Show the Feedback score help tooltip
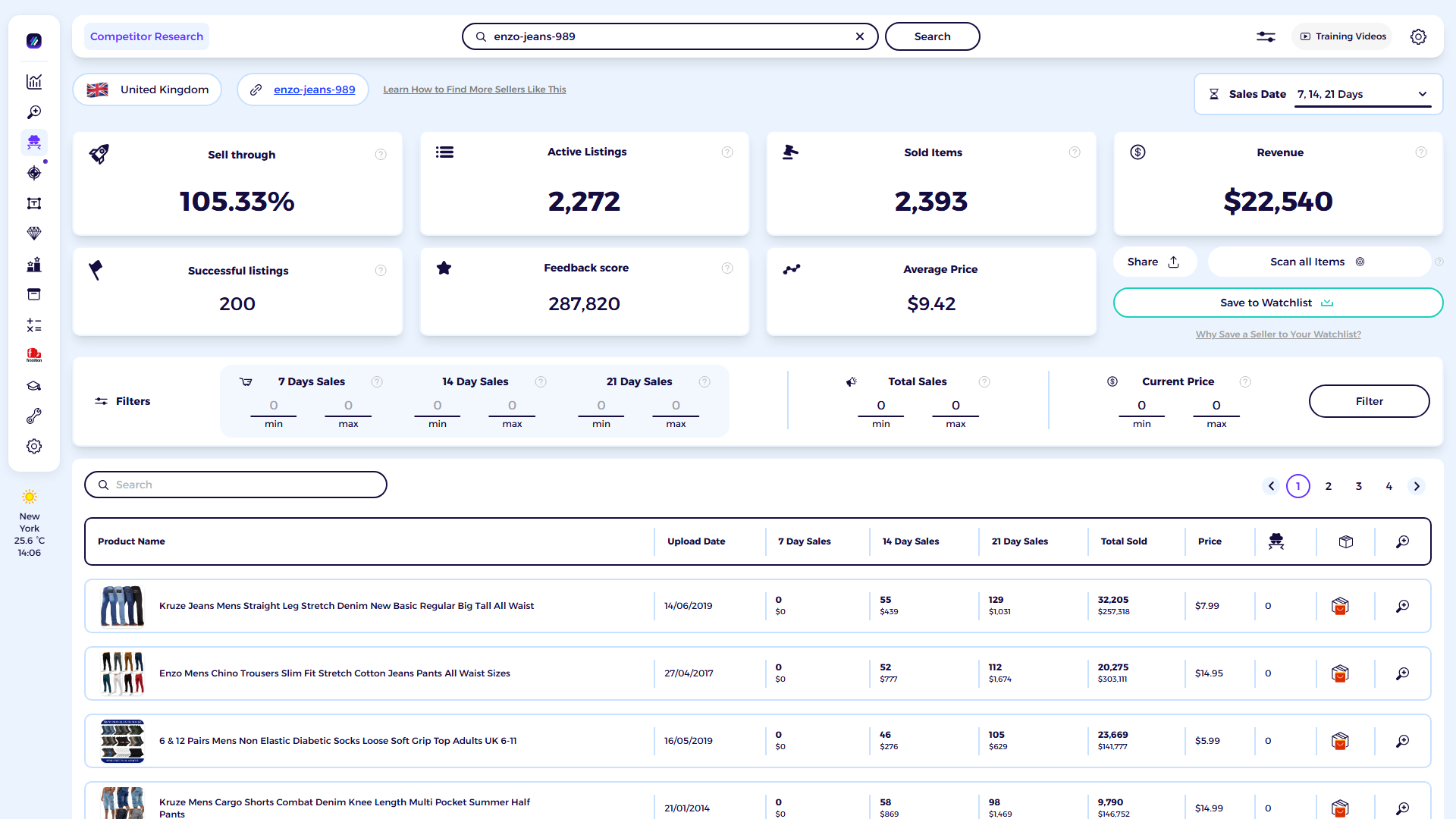Image resolution: width=1456 pixels, height=819 pixels. 727,268
